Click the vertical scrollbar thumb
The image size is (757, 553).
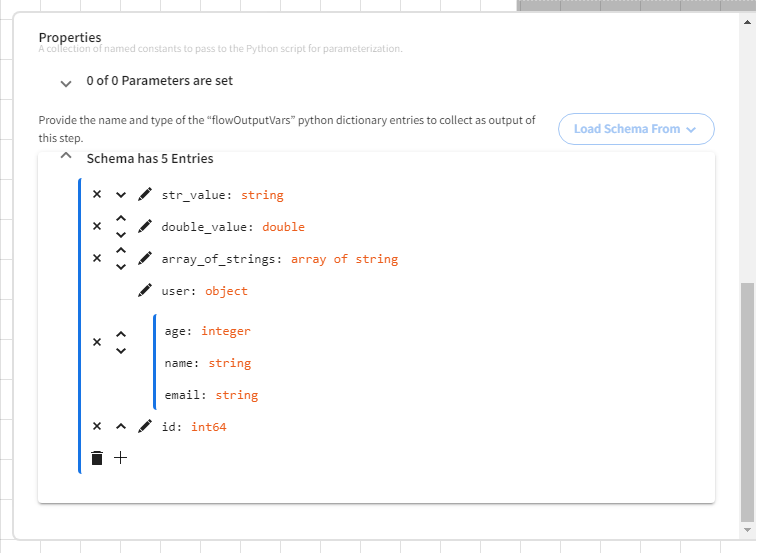click(747, 402)
